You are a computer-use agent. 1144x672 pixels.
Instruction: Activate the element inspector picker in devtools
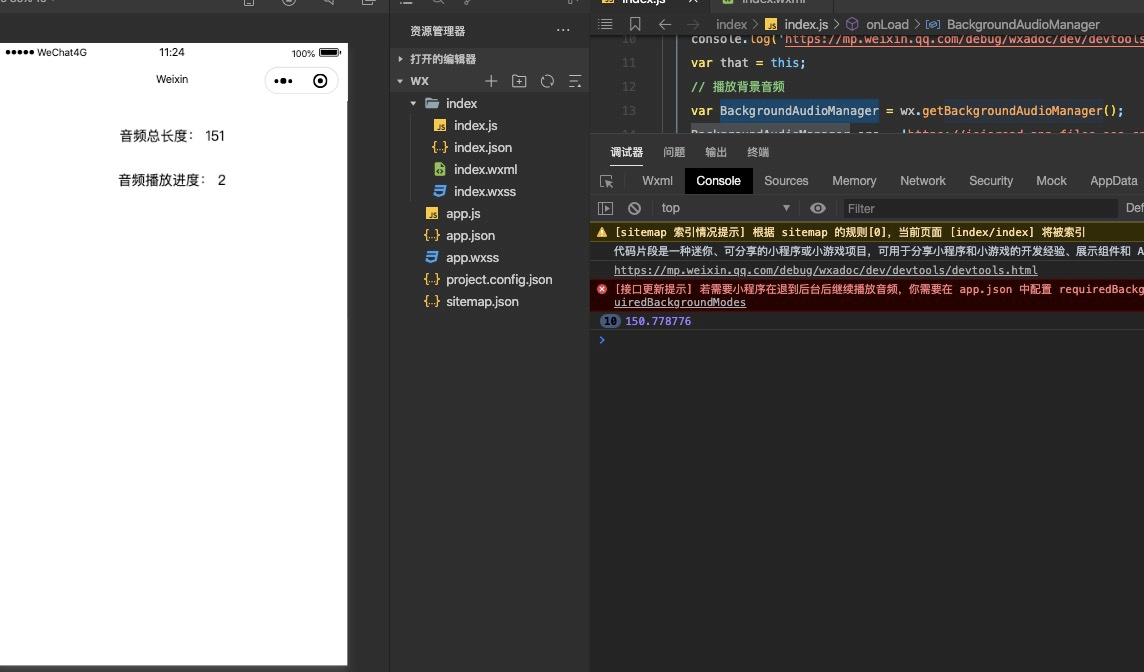point(606,181)
